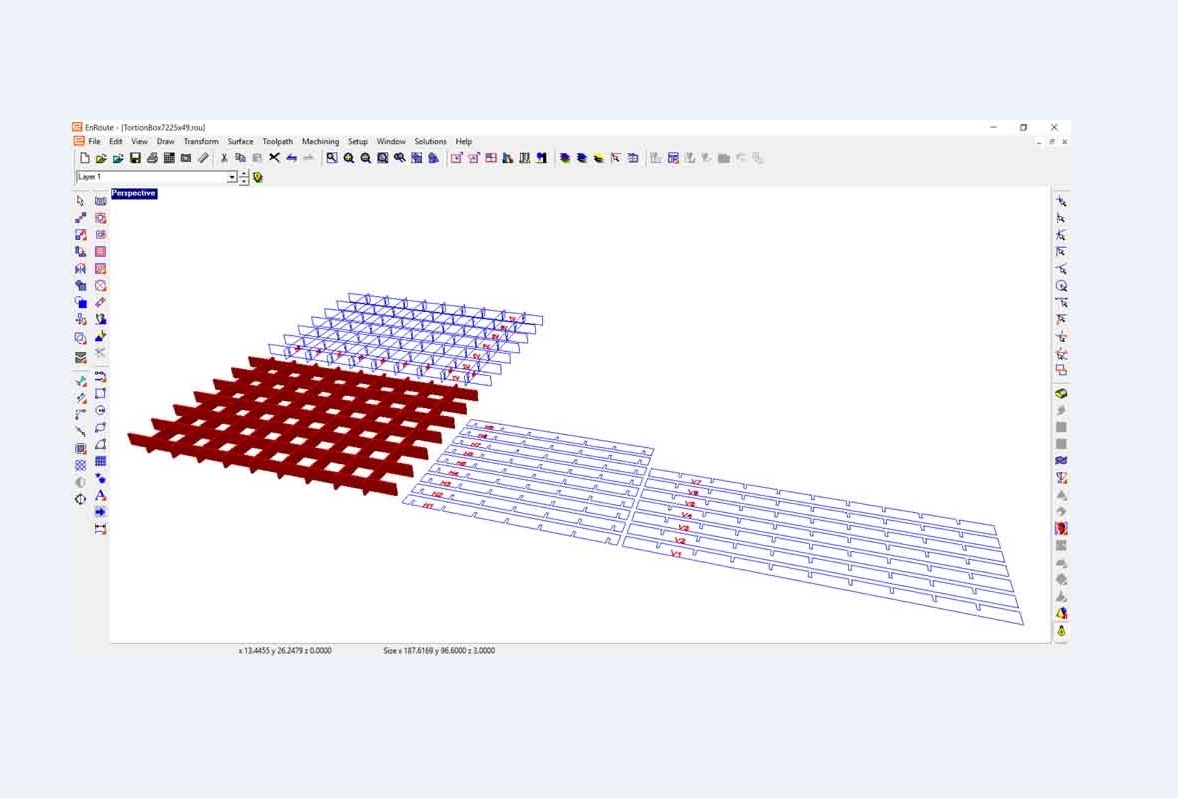Image resolution: width=1178 pixels, height=798 pixels.
Task: Click the crosshair circle tool in left toolbar
Action: 80,499
